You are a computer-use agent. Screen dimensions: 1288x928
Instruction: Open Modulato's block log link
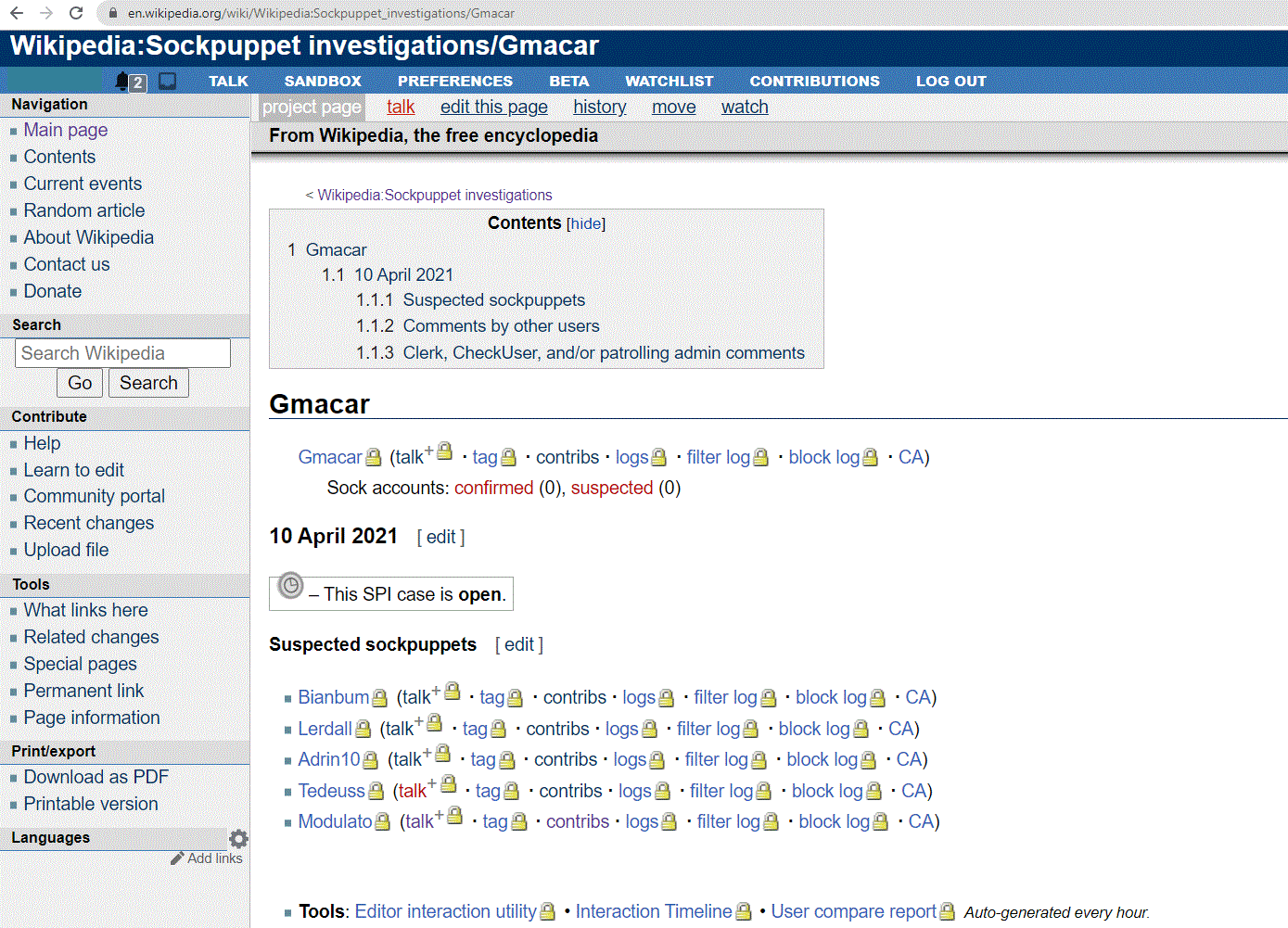coord(835,821)
